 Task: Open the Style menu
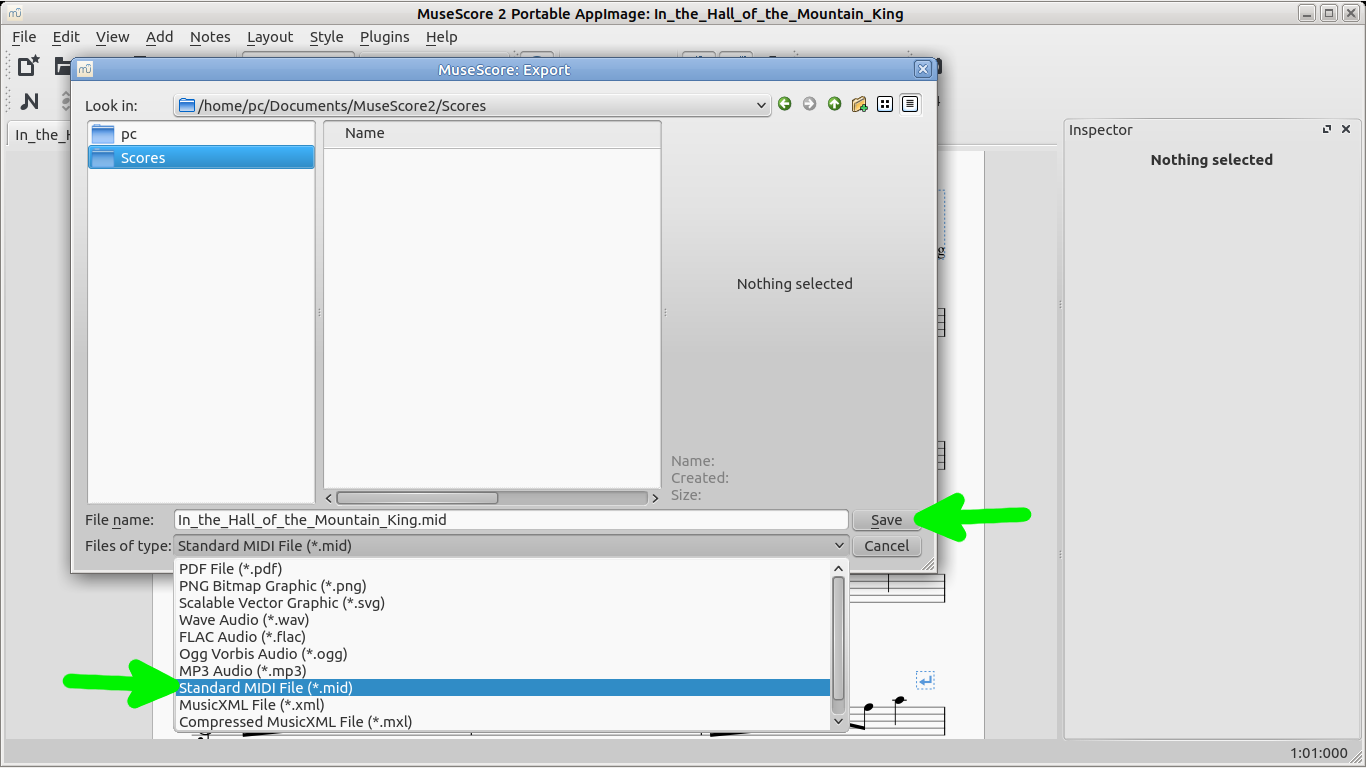coord(326,37)
